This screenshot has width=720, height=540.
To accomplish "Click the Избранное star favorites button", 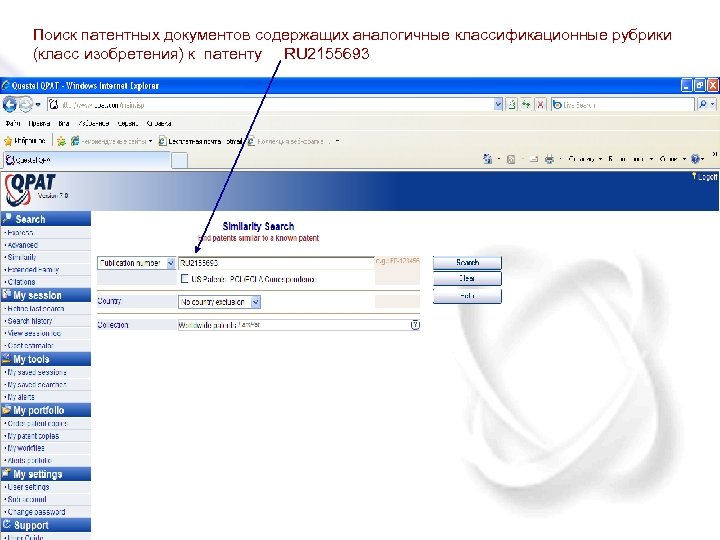I will click(25, 141).
